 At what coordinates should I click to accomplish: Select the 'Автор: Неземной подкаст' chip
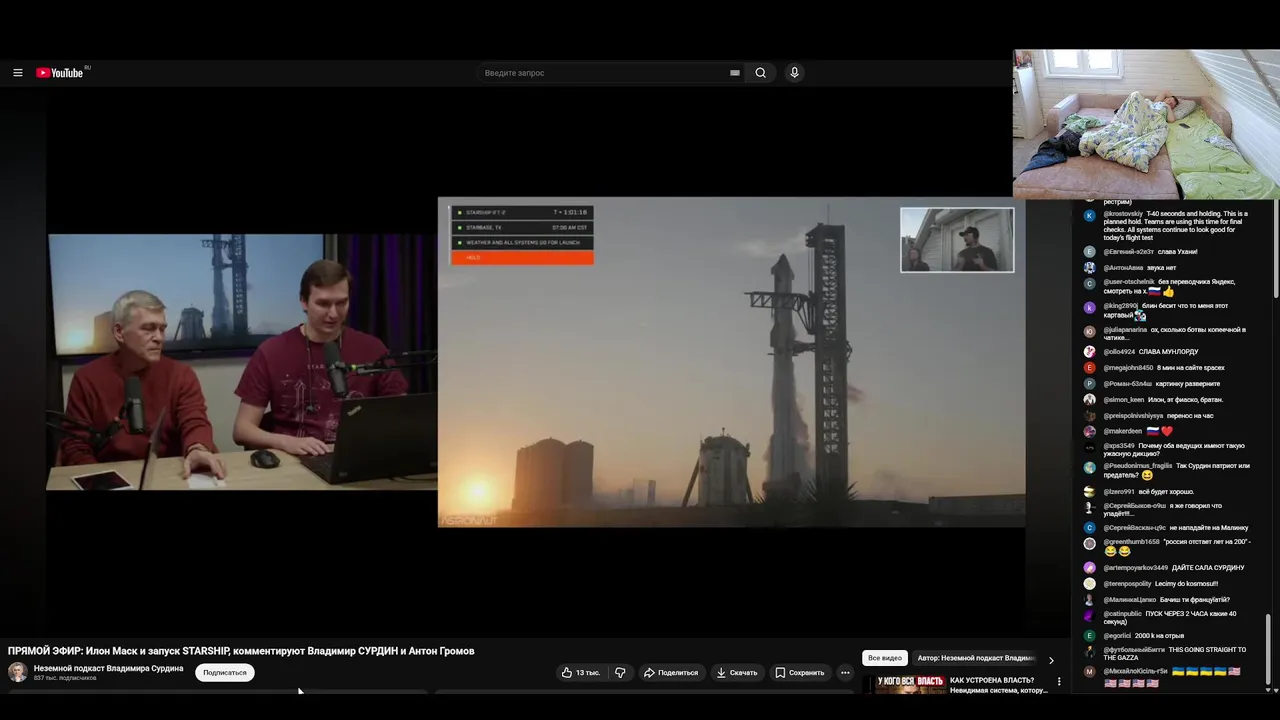click(976, 658)
